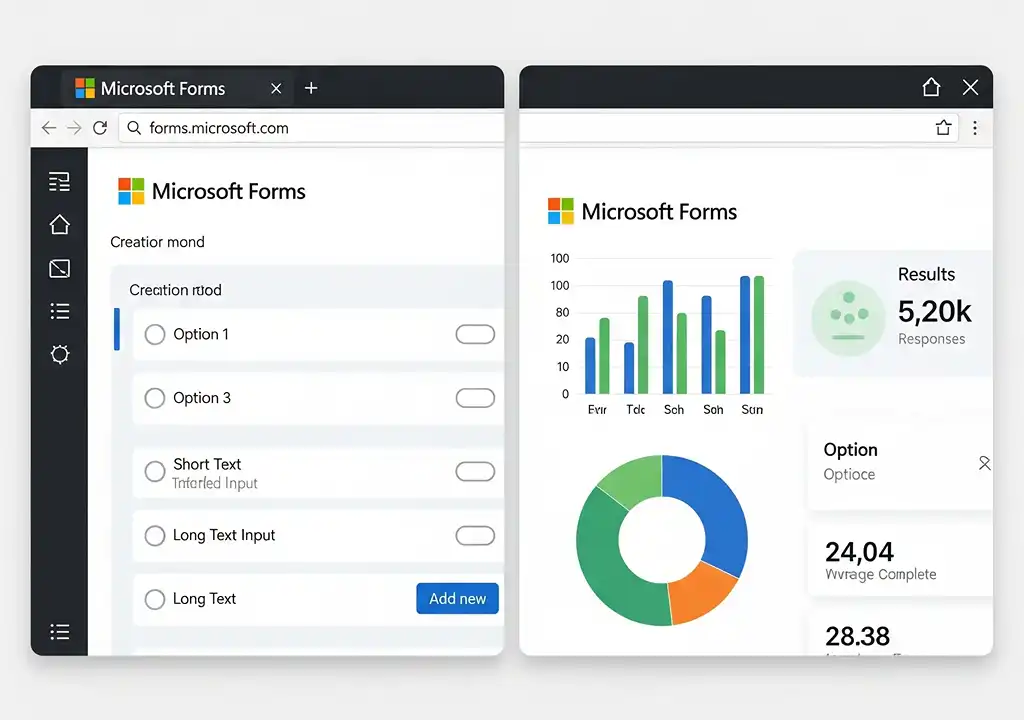1024x720 pixels.
Task: Click the orange segment of donut chart
Action: 702,591
